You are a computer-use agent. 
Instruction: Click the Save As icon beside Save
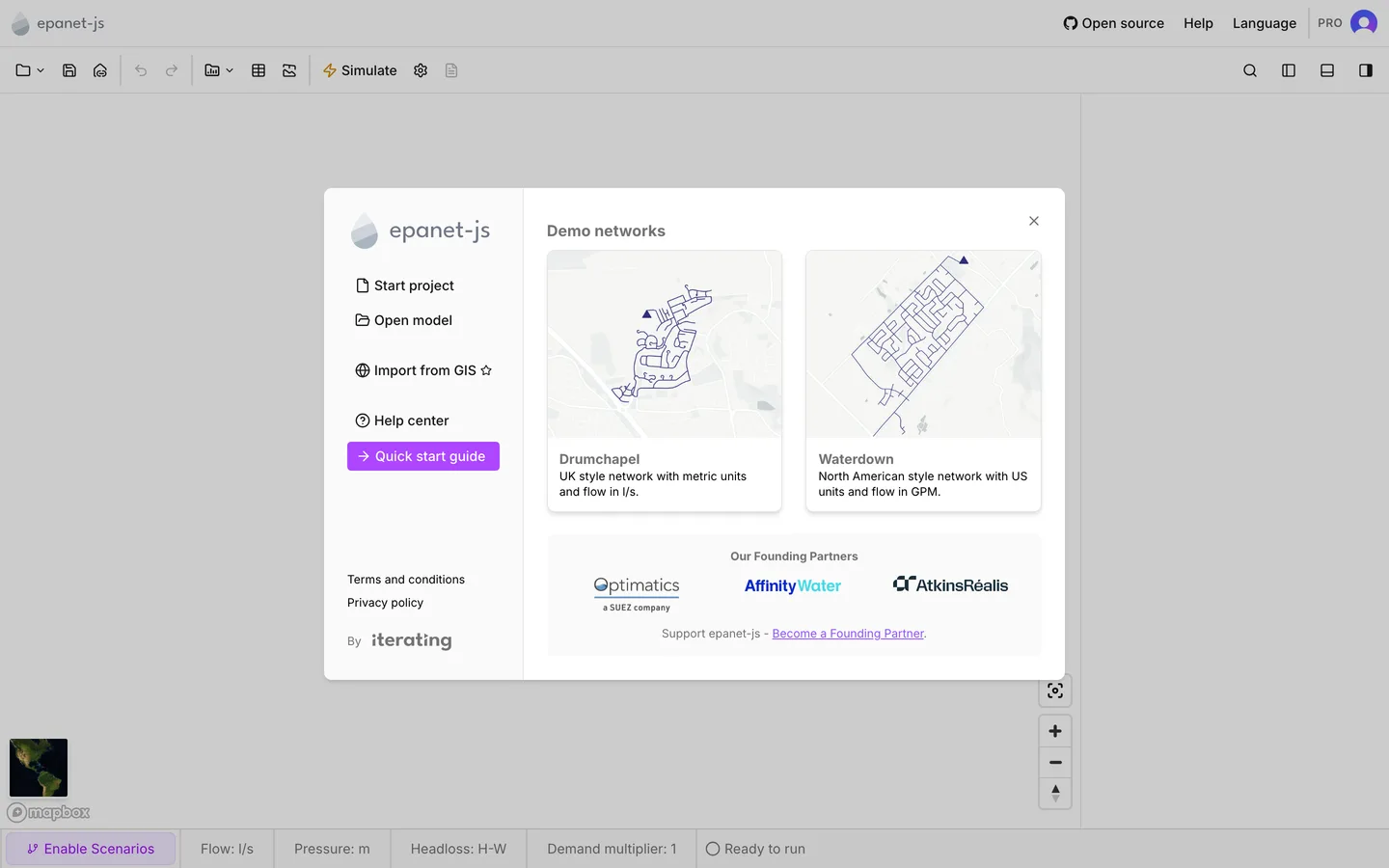100,70
